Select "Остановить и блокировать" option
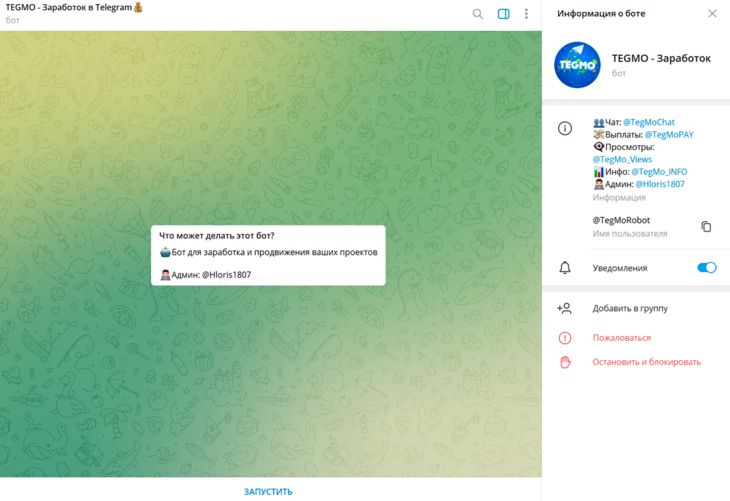 [646, 362]
